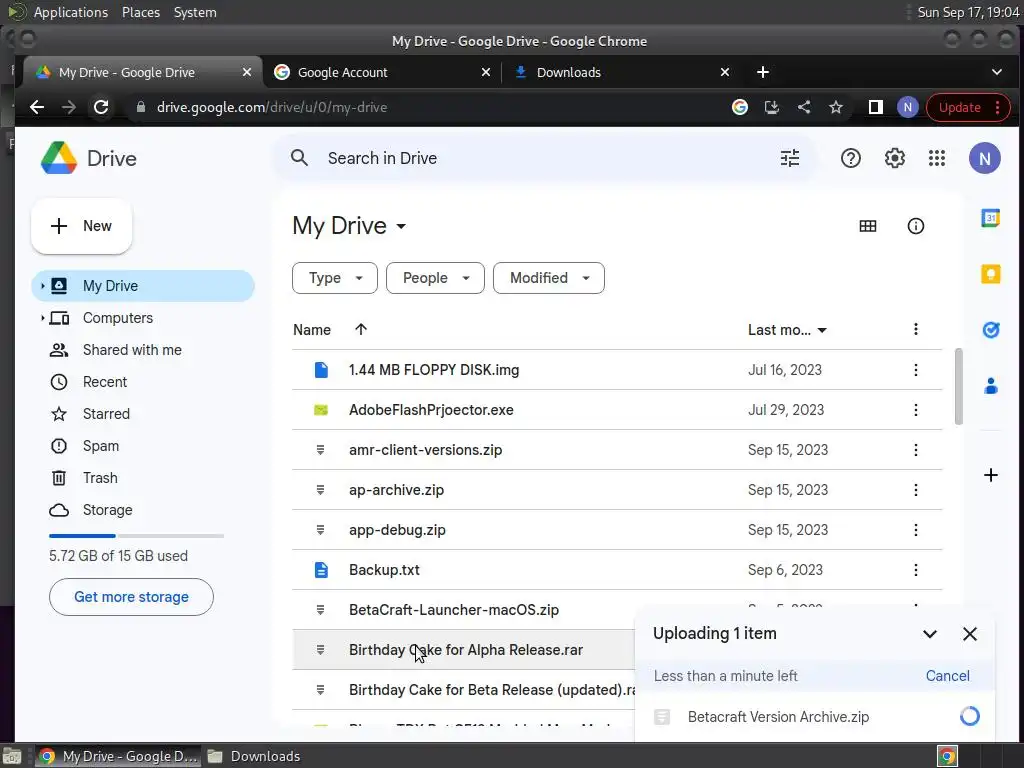Open the Google apps grid
1024x768 pixels.
click(x=937, y=158)
